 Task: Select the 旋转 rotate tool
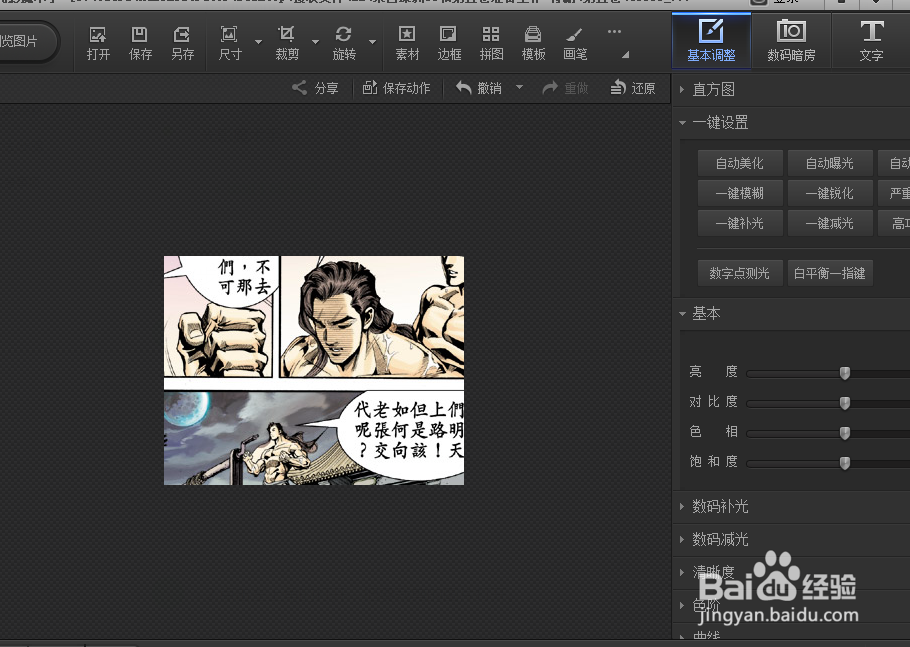[344, 44]
